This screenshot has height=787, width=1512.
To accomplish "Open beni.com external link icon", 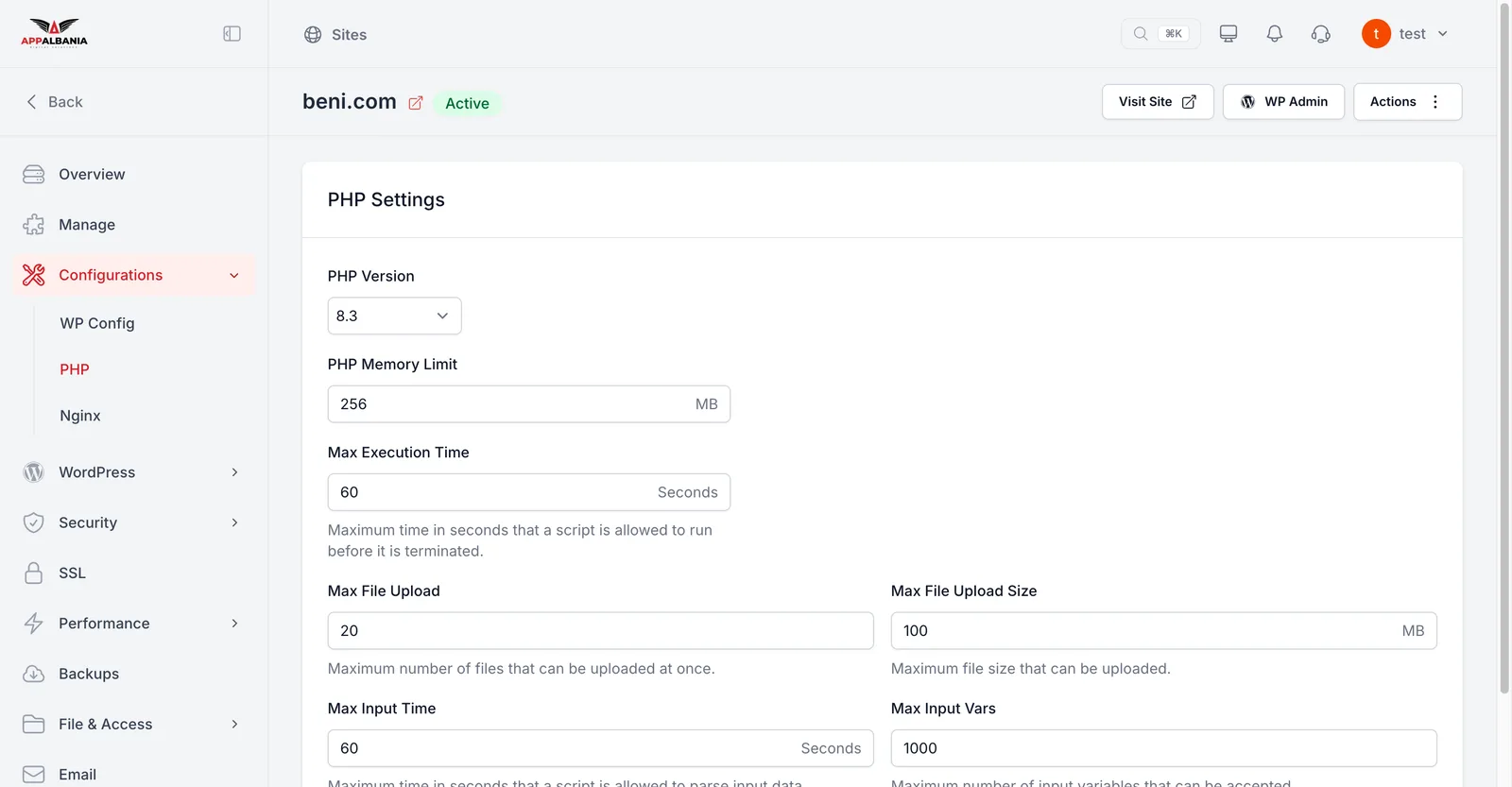I will click(416, 103).
